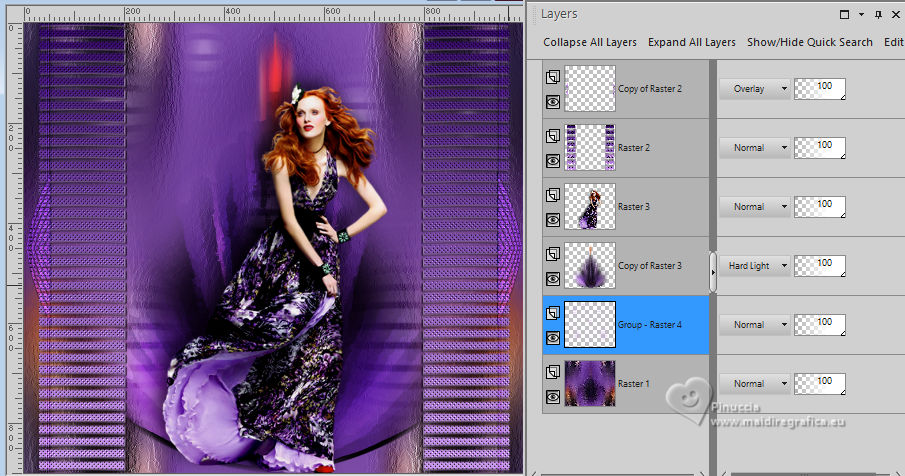Click the layer type icon for Copy of Raster 2
The height and width of the screenshot is (476, 905).
552,77
